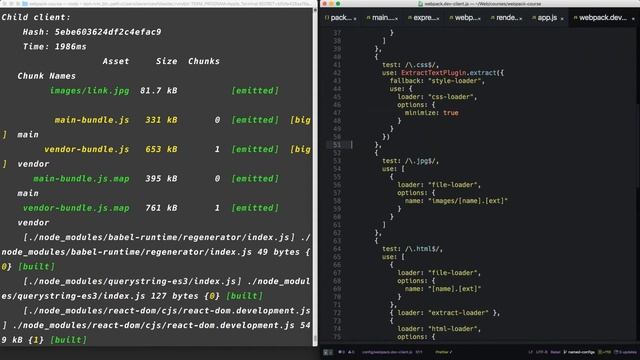Switch to the main... editor tab
Image resolution: width=640 pixels, height=360 pixels.
tap(382, 18)
